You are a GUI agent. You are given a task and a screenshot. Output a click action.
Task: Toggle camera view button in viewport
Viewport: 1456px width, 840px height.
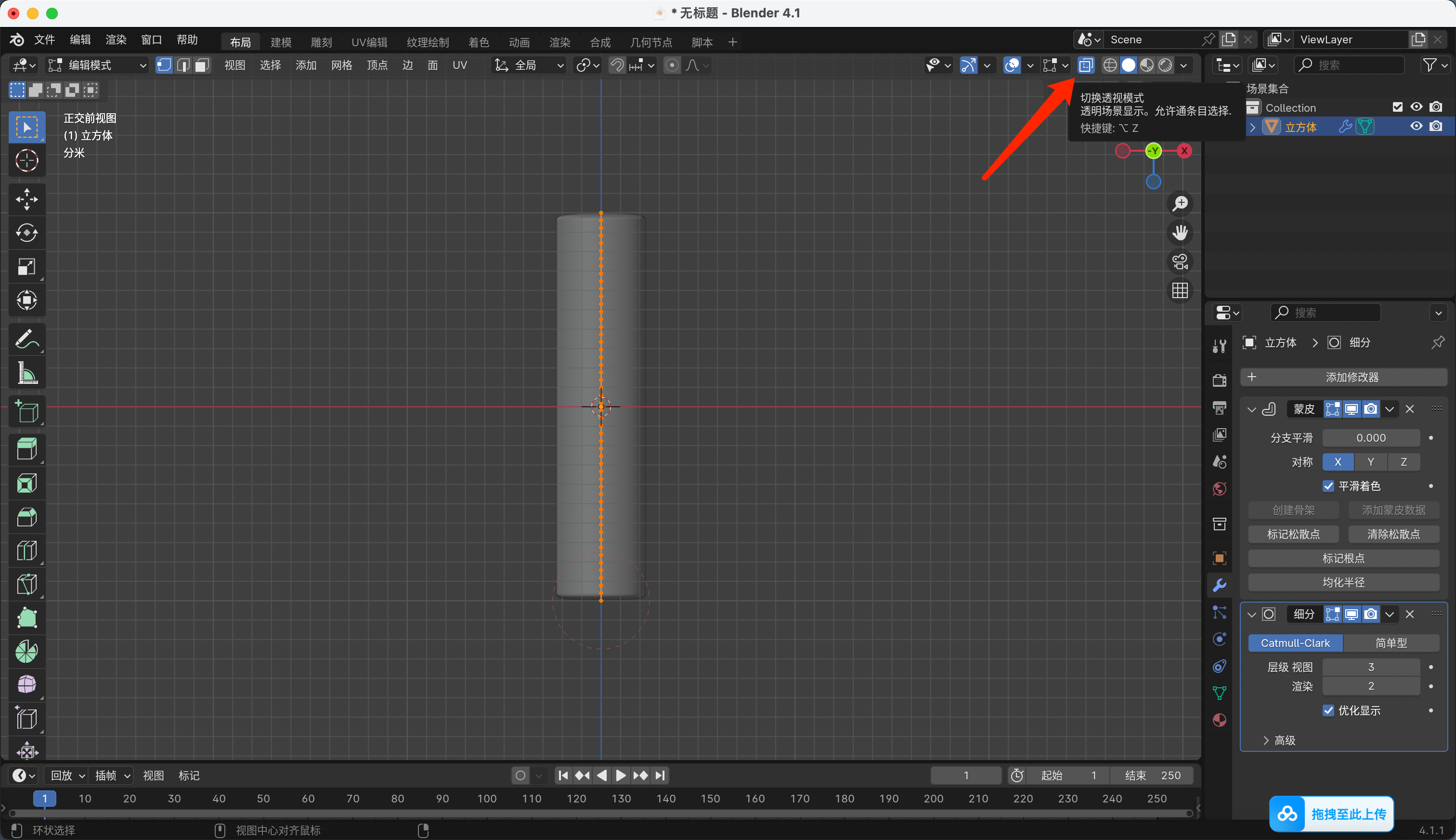1180,262
